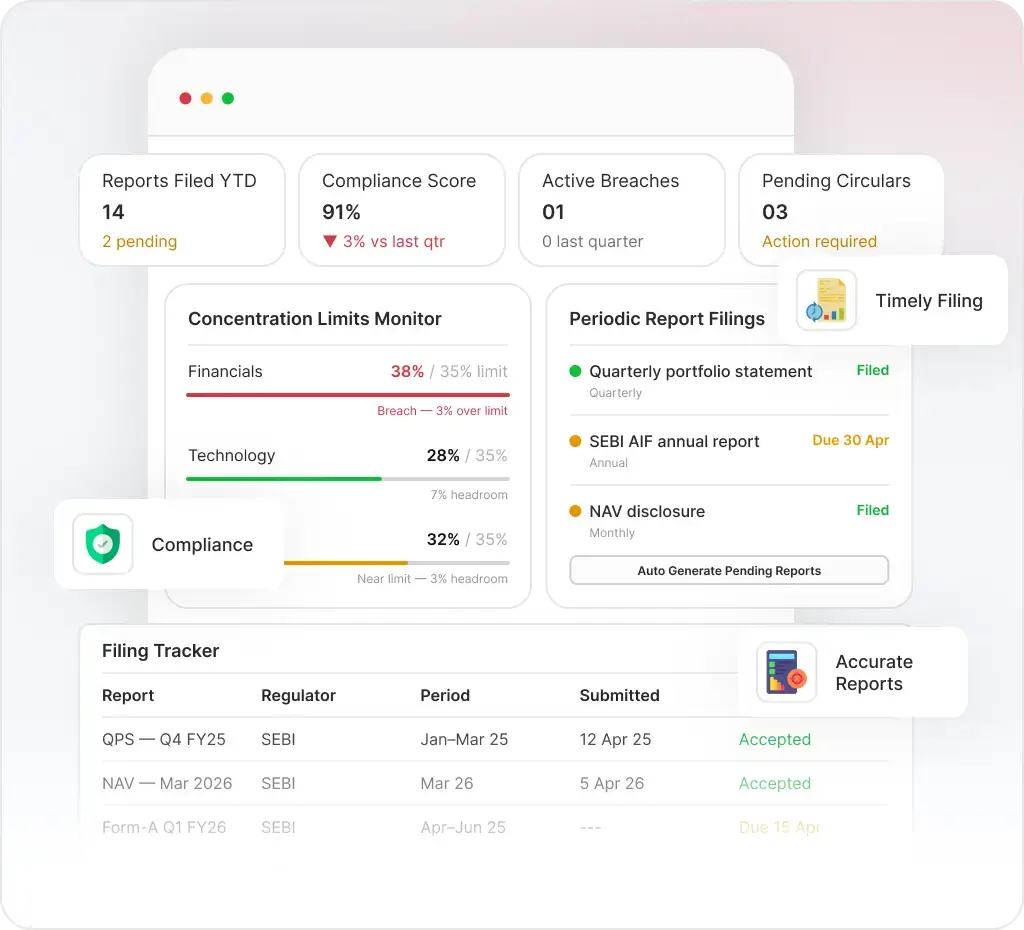Click the yellow window dot in the titlebar
This screenshot has height=930, width=1024.
coord(206,98)
